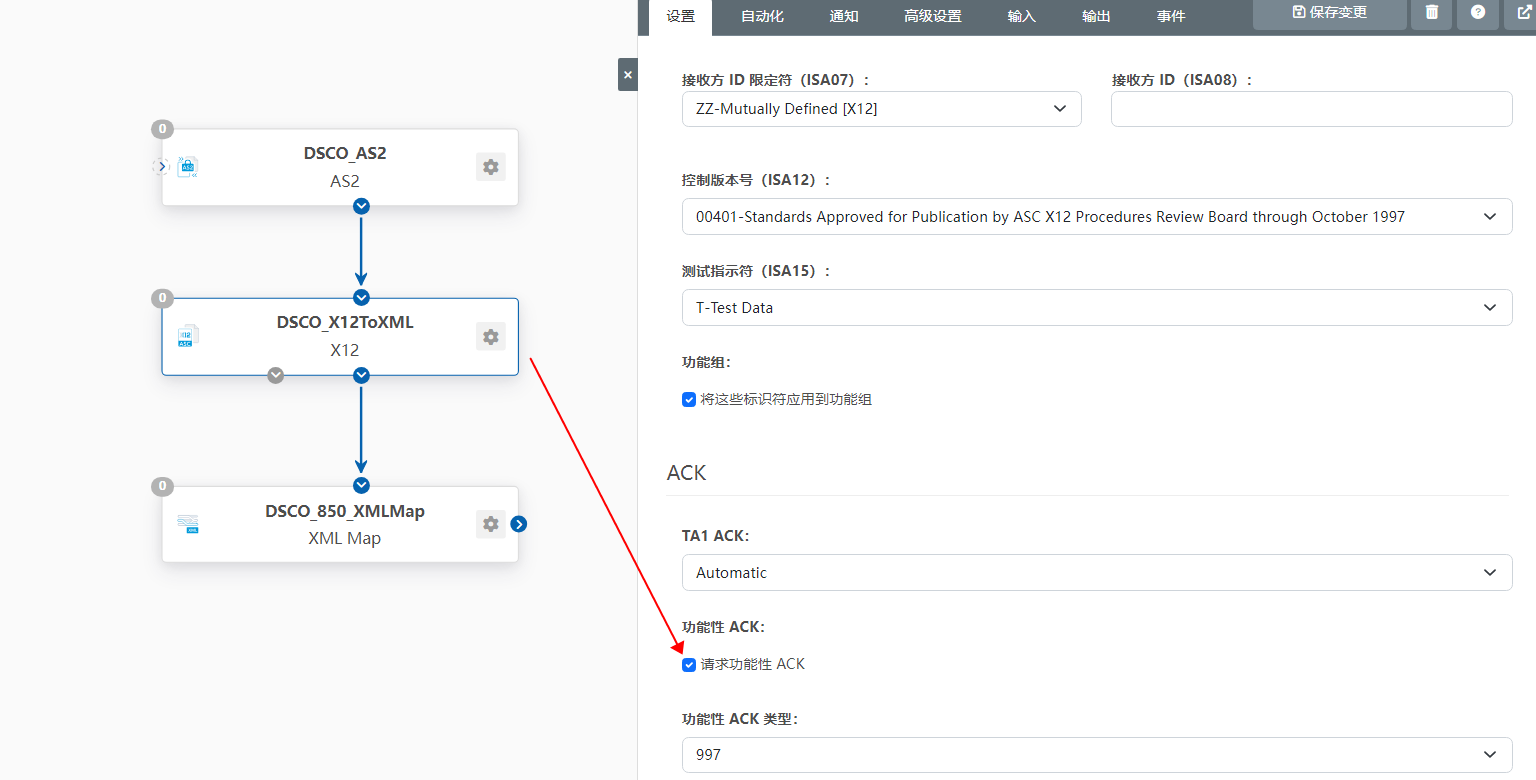1536x780 pixels.
Task: Open 接收方 ID 限定符 (ISA07) dropdown
Action: (x=882, y=109)
